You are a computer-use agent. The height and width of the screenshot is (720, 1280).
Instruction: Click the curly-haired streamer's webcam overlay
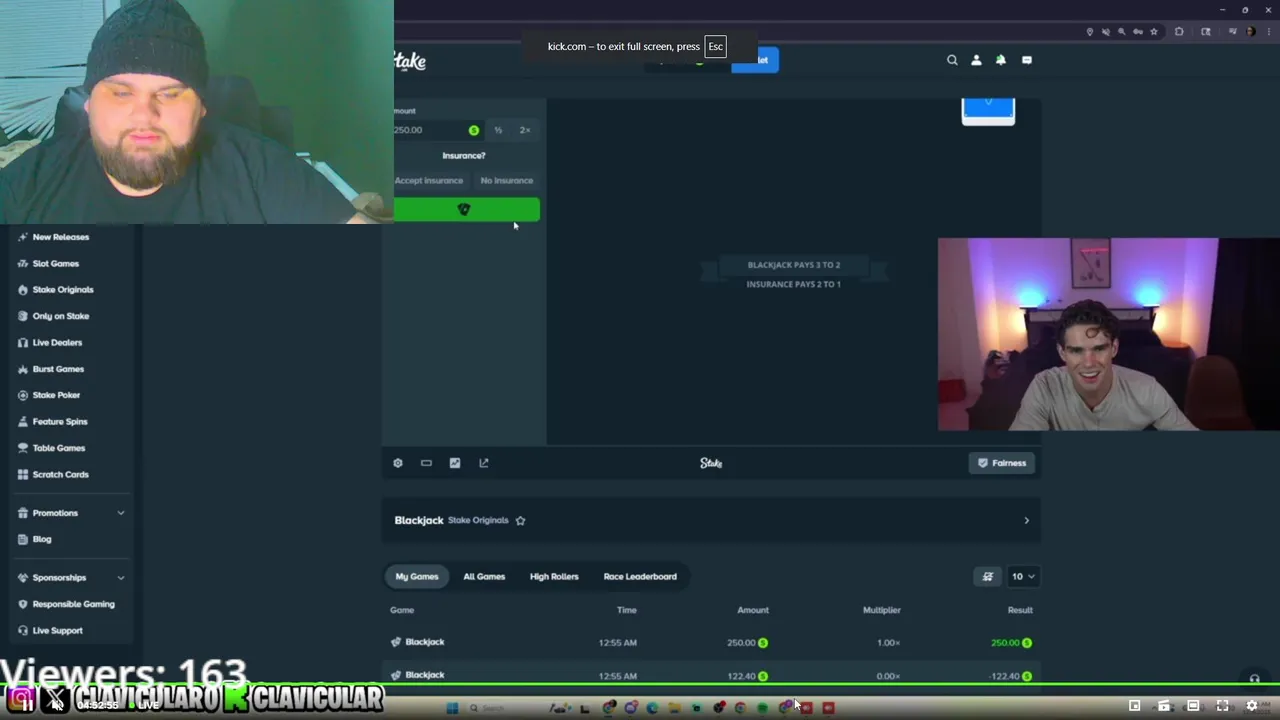(1108, 334)
